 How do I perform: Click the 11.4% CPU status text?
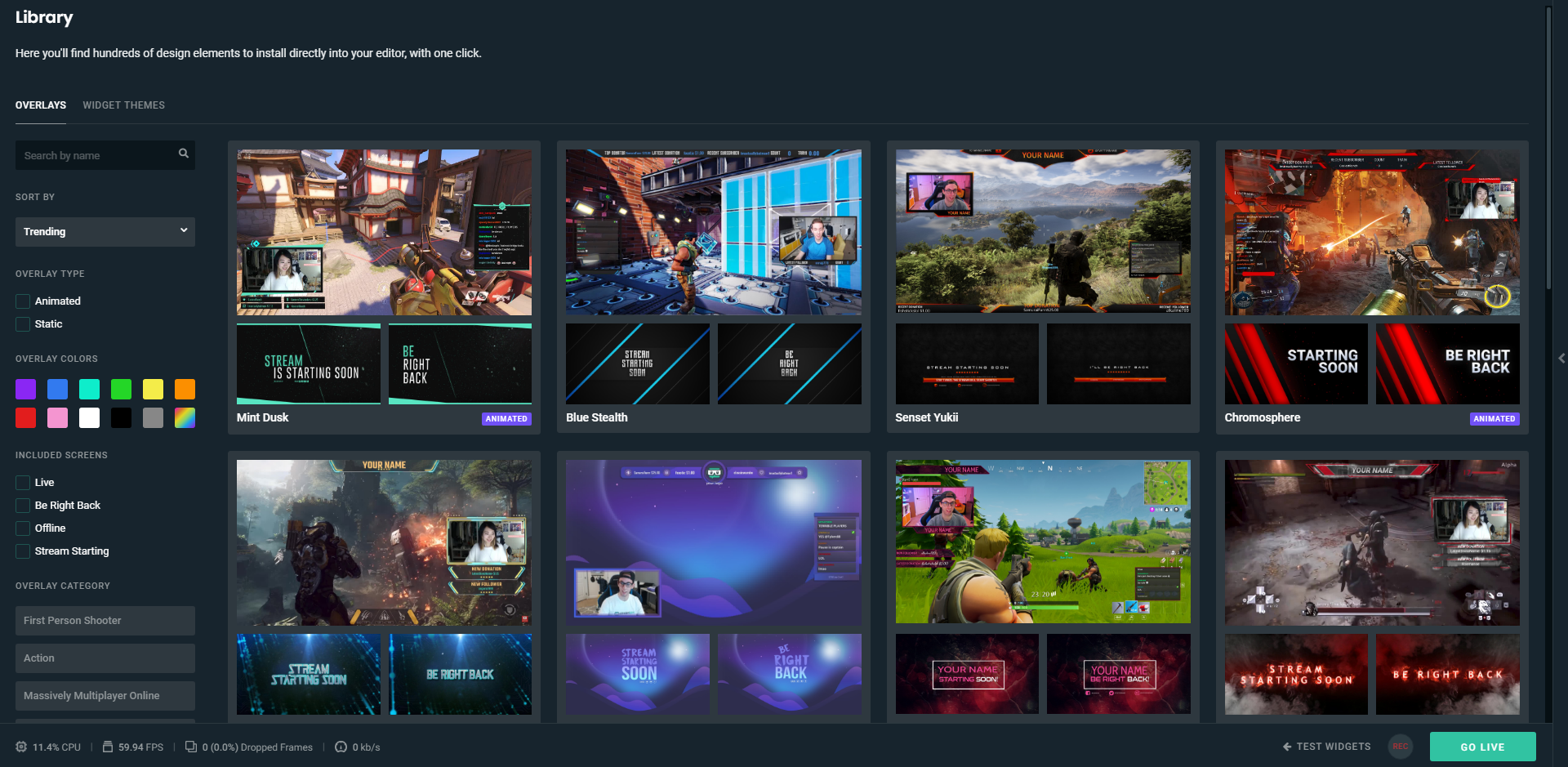[x=56, y=747]
